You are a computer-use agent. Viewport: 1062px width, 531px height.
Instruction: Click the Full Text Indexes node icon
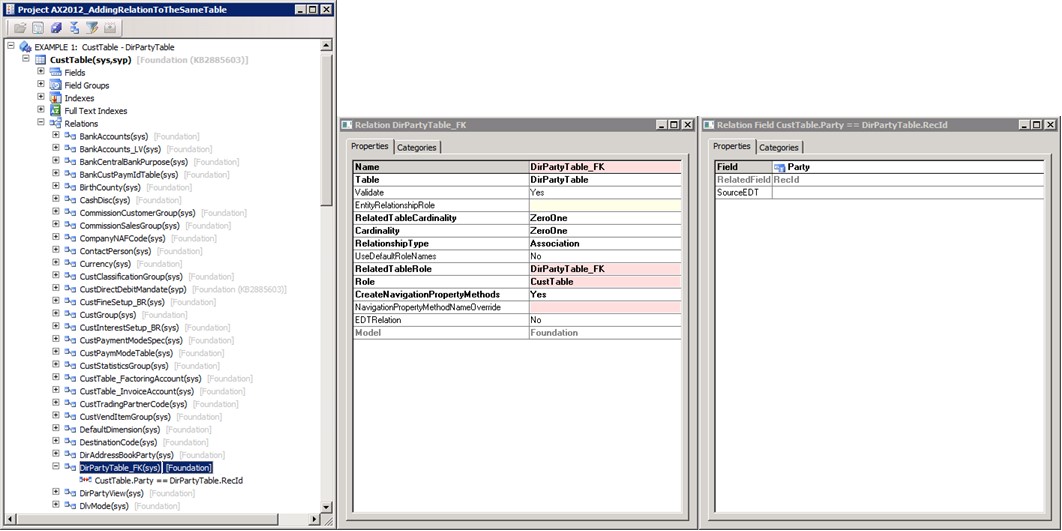click(x=56, y=111)
